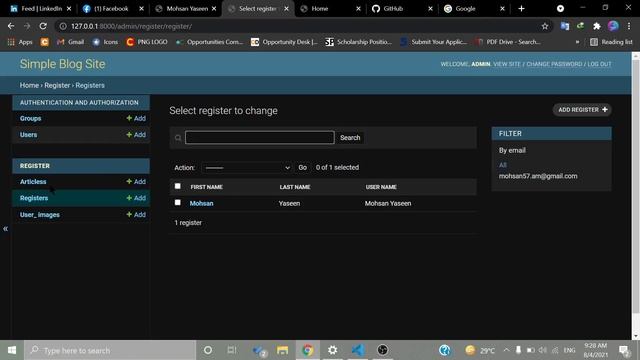
Task: Open Task View on the taskbar
Action: (x=232, y=350)
